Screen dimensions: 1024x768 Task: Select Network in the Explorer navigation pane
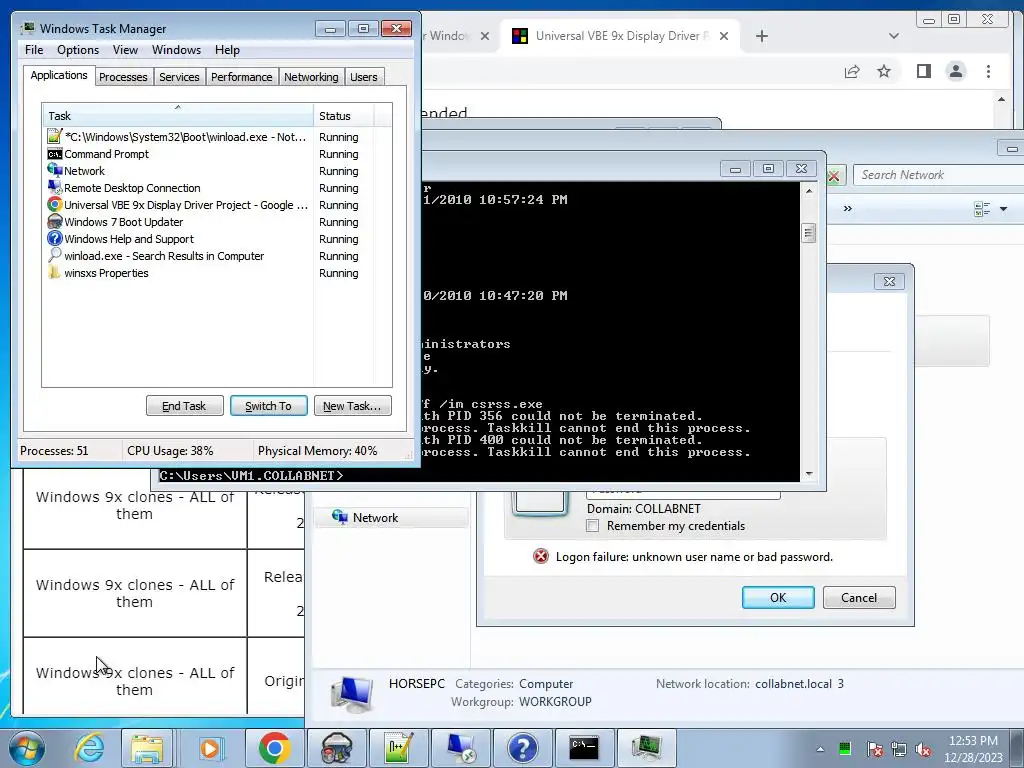[391, 518]
